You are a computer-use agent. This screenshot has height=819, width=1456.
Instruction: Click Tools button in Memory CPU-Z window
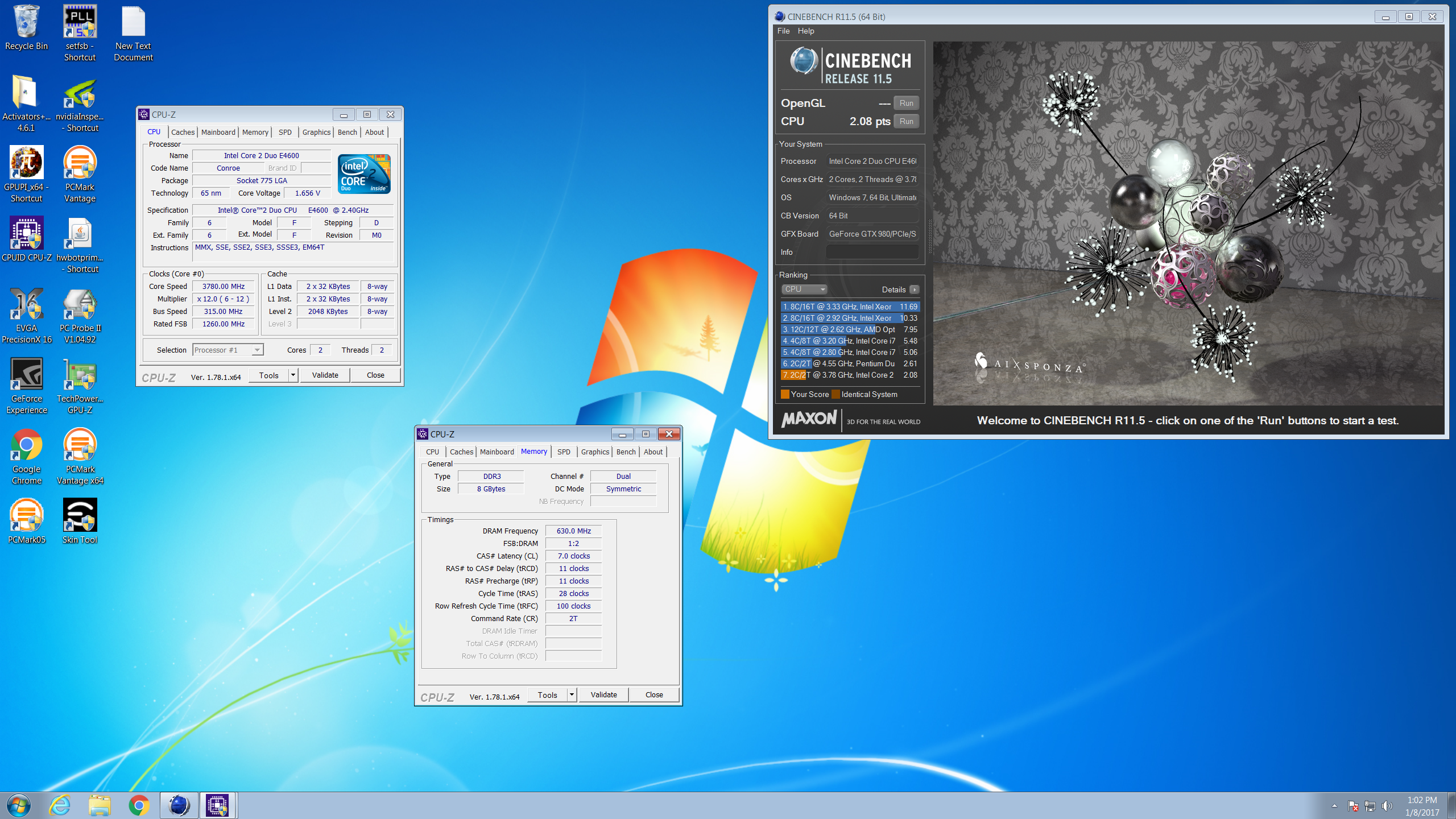click(547, 694)
